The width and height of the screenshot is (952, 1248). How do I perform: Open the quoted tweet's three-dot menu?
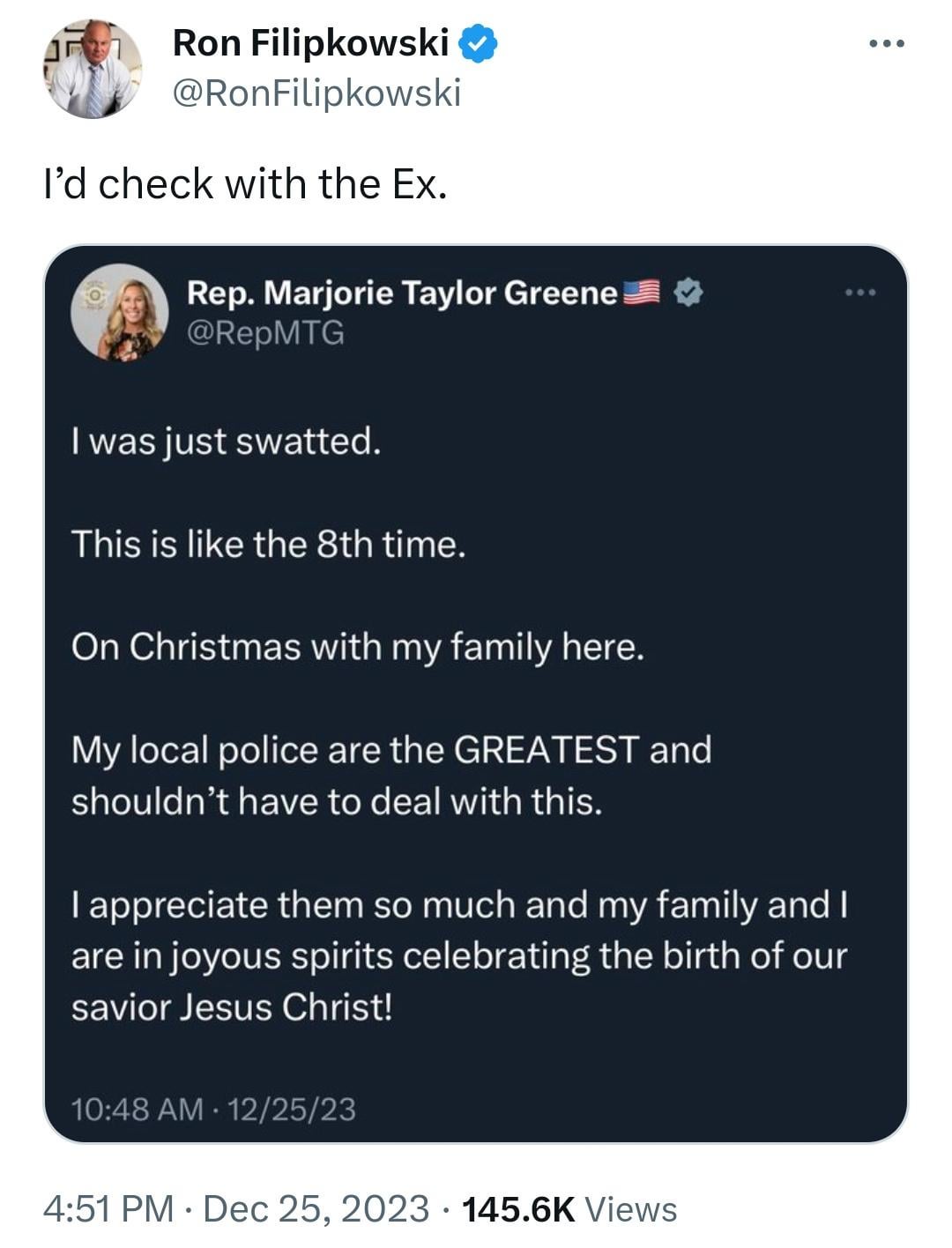coord(860,292)
